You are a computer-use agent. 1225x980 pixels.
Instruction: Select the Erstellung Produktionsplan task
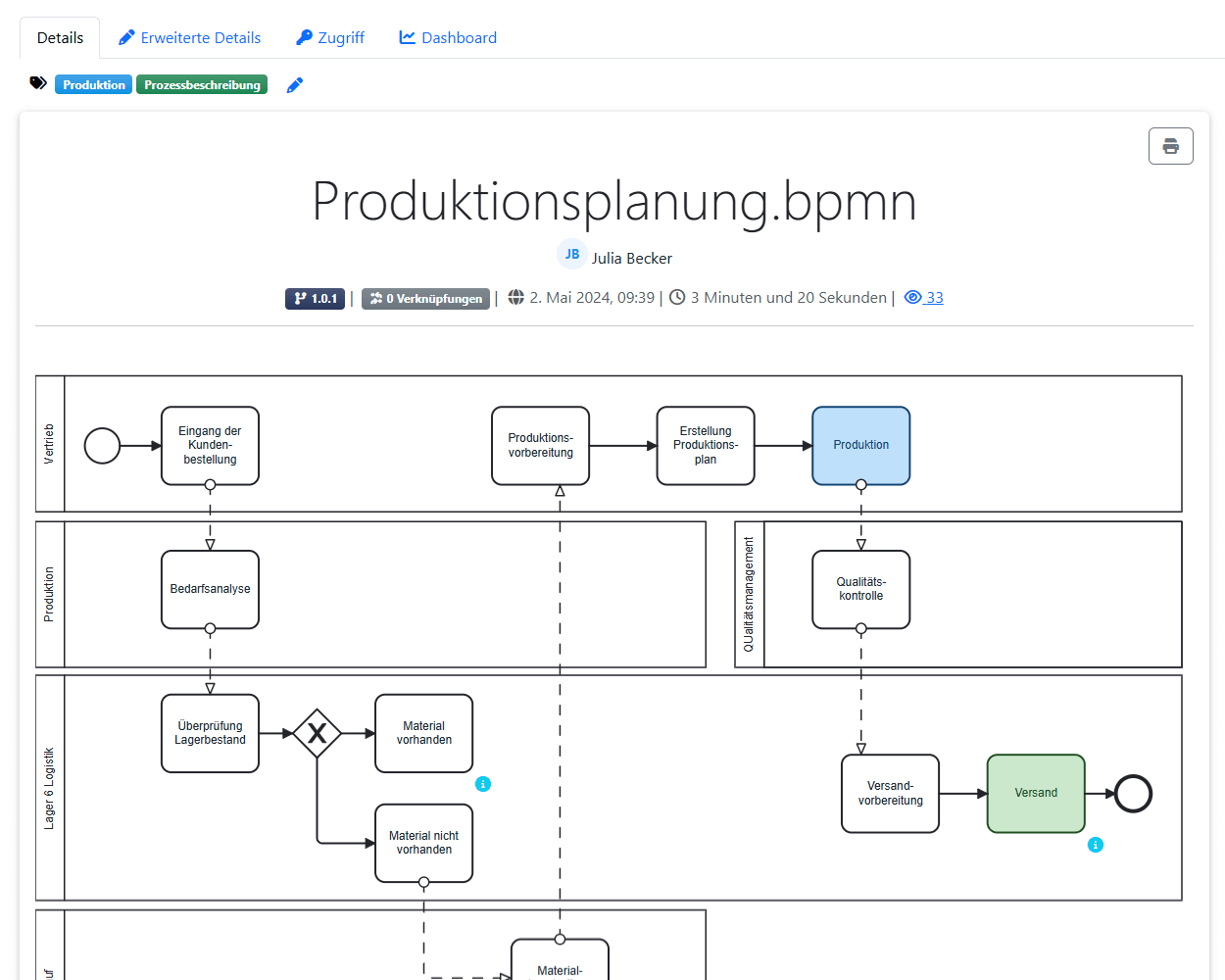click(706, 446)
